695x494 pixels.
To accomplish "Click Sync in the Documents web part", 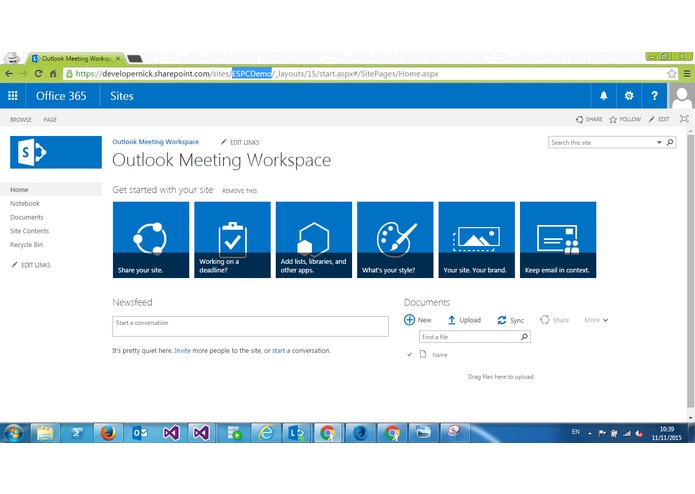I will (511, 320).
